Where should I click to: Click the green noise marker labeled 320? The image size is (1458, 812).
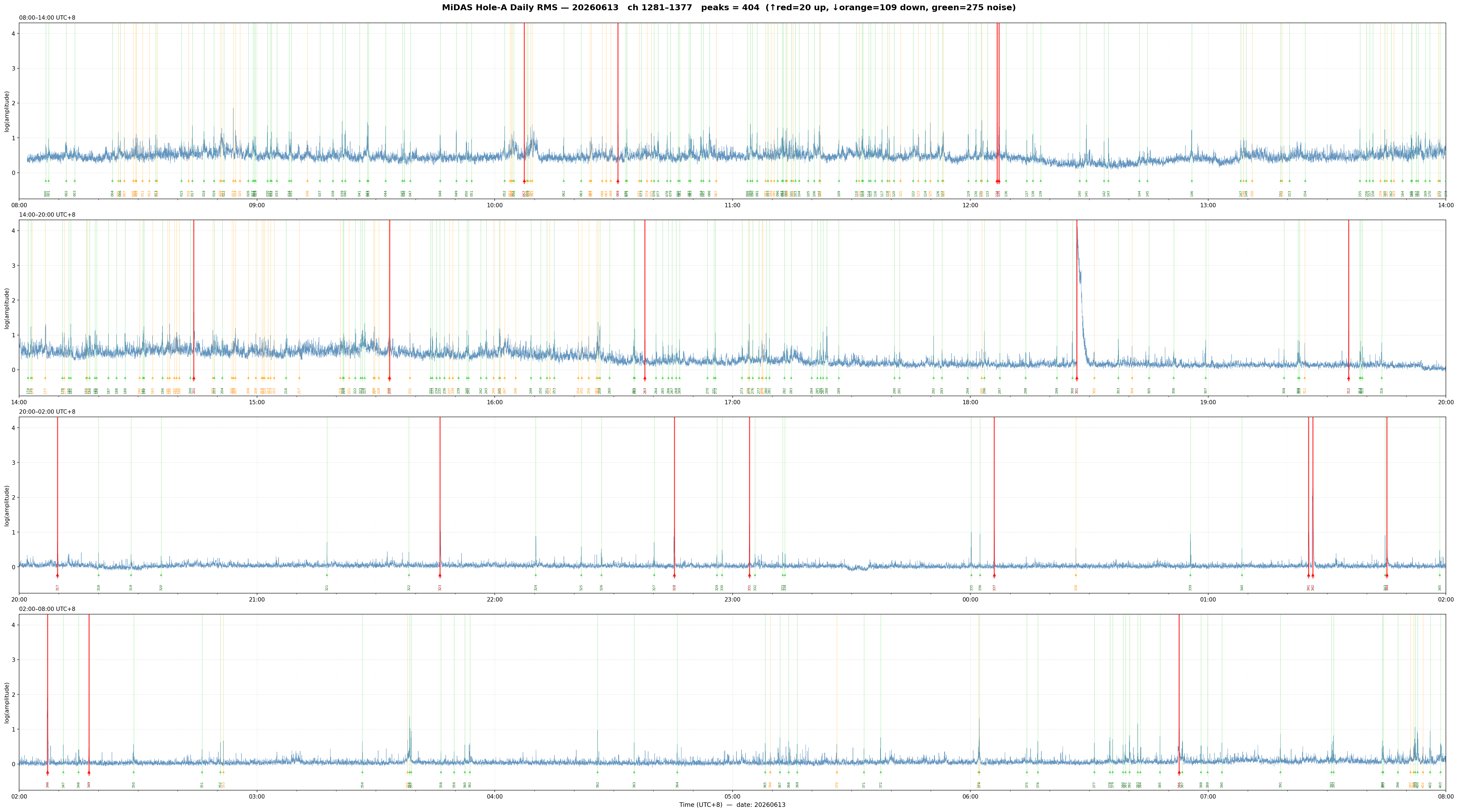click(x=161, y=575)
